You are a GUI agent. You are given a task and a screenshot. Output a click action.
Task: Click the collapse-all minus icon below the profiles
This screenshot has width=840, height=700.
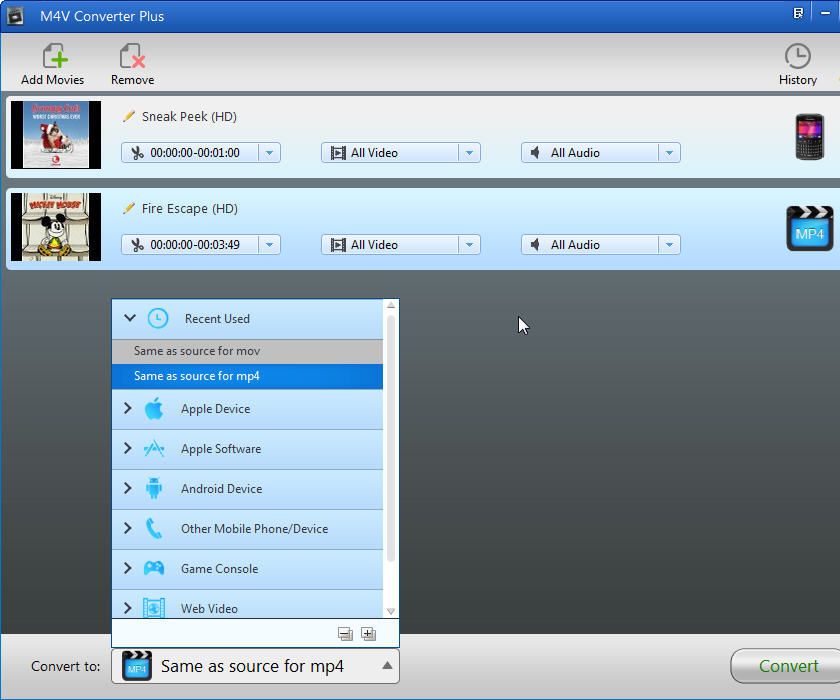(345, 633)
